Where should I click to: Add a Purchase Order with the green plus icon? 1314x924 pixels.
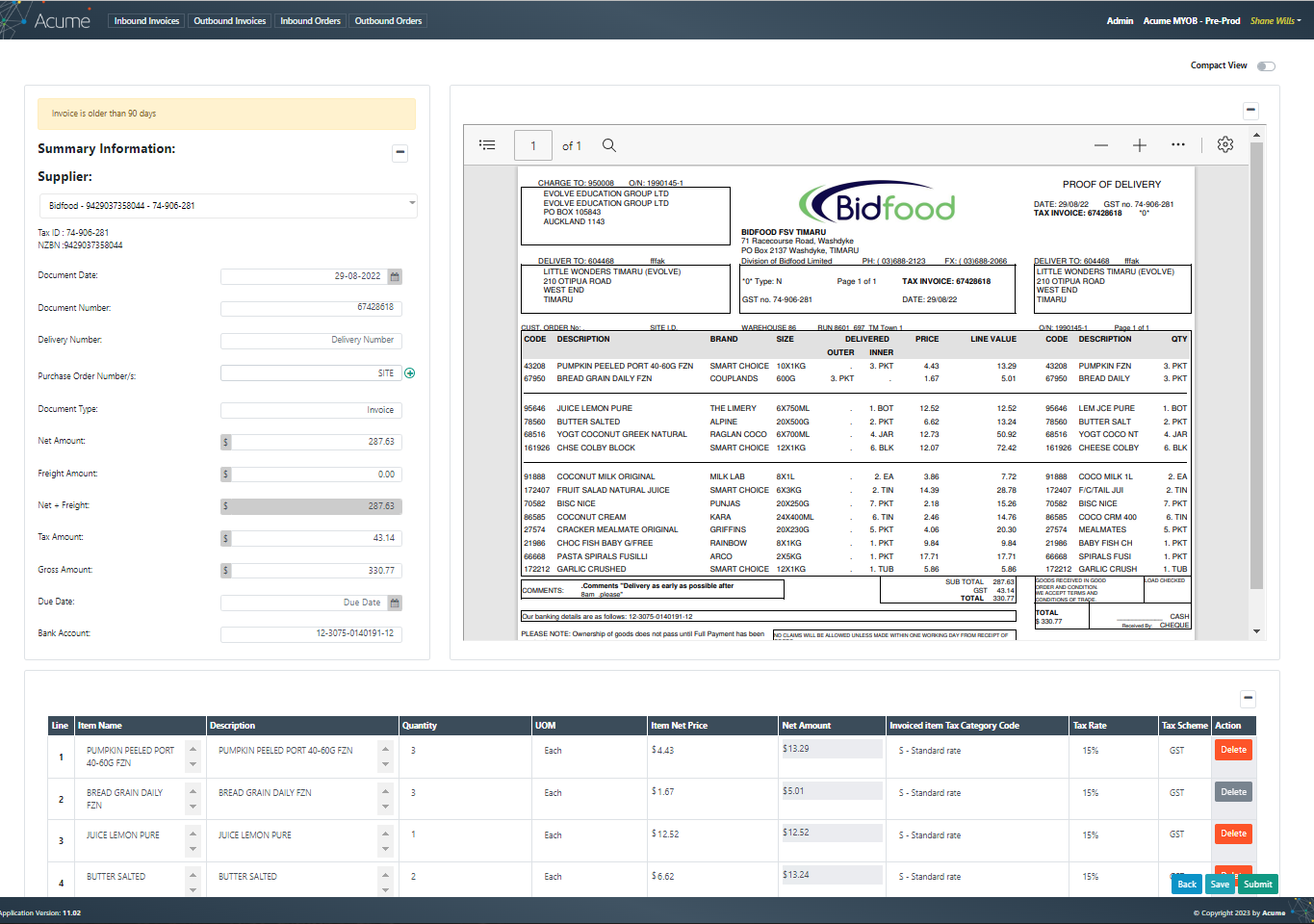pos(410,372)
